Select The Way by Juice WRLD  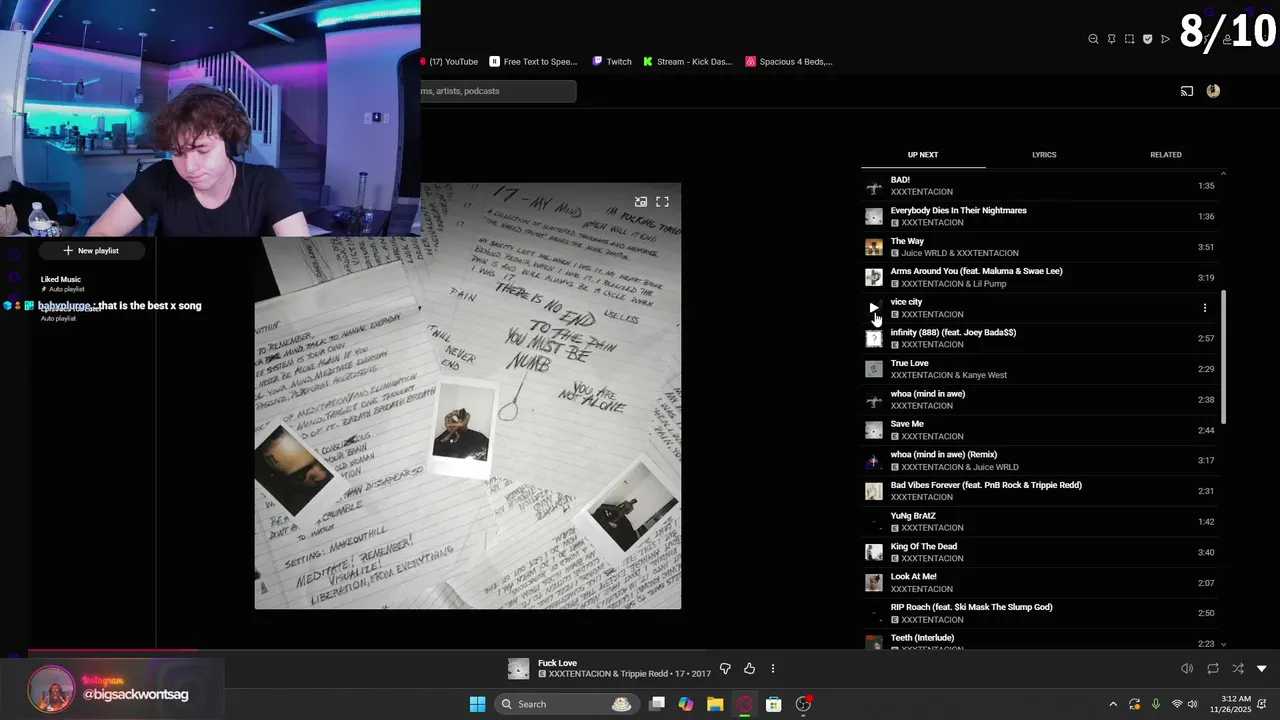(x=1040, y=247)
